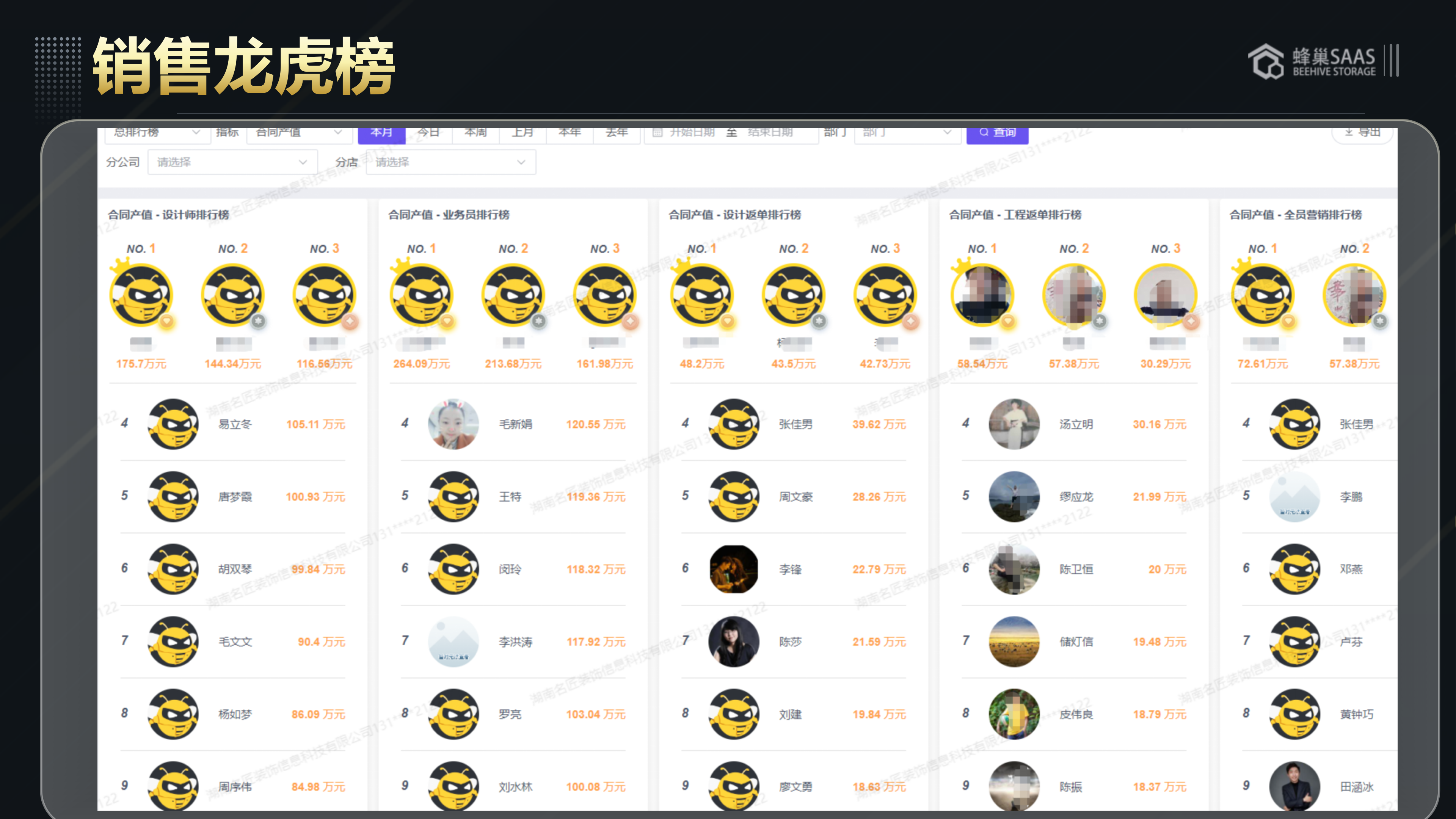Click the purple 查询 query button
Viewport: 1456px width, 819px height.
coord(998,133)
